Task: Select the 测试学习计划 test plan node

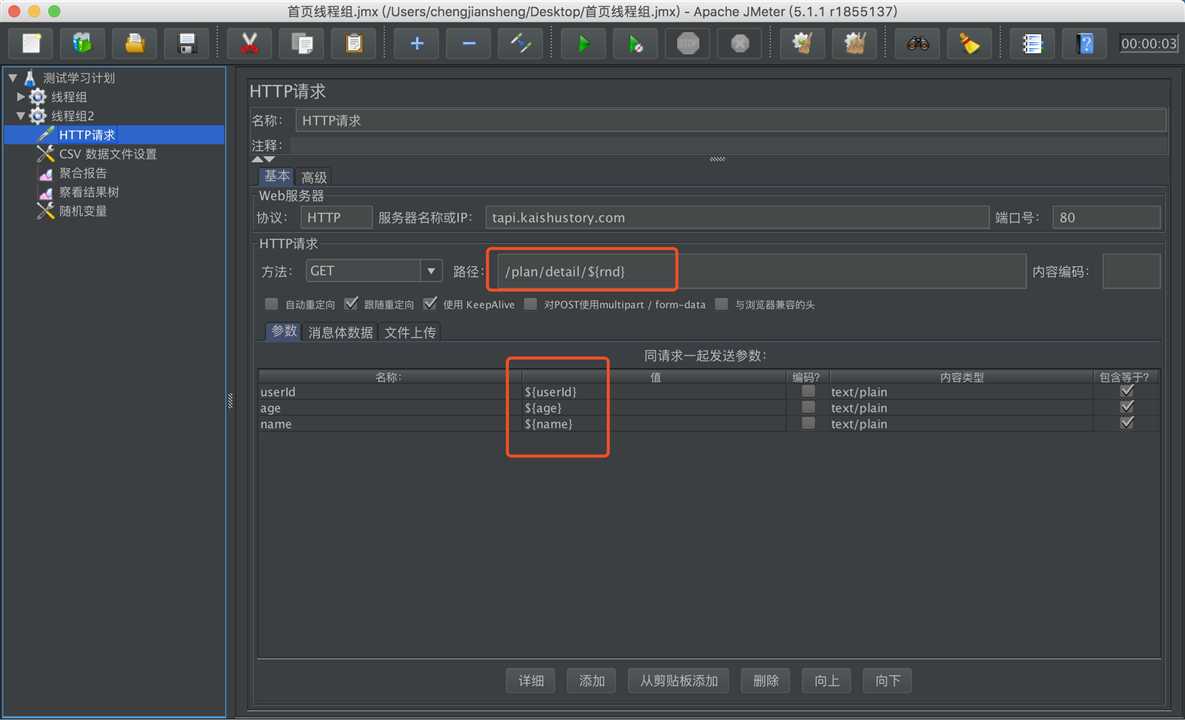Action: 79,78
